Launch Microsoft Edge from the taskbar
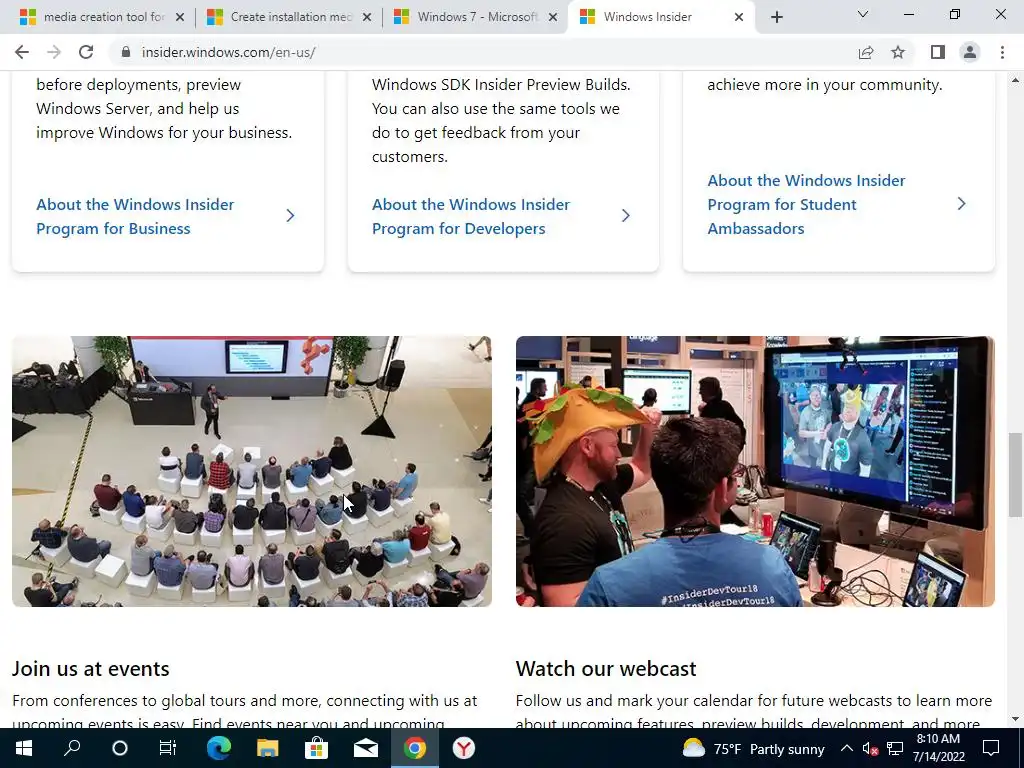1024x768 pixels. pos(219,748)
